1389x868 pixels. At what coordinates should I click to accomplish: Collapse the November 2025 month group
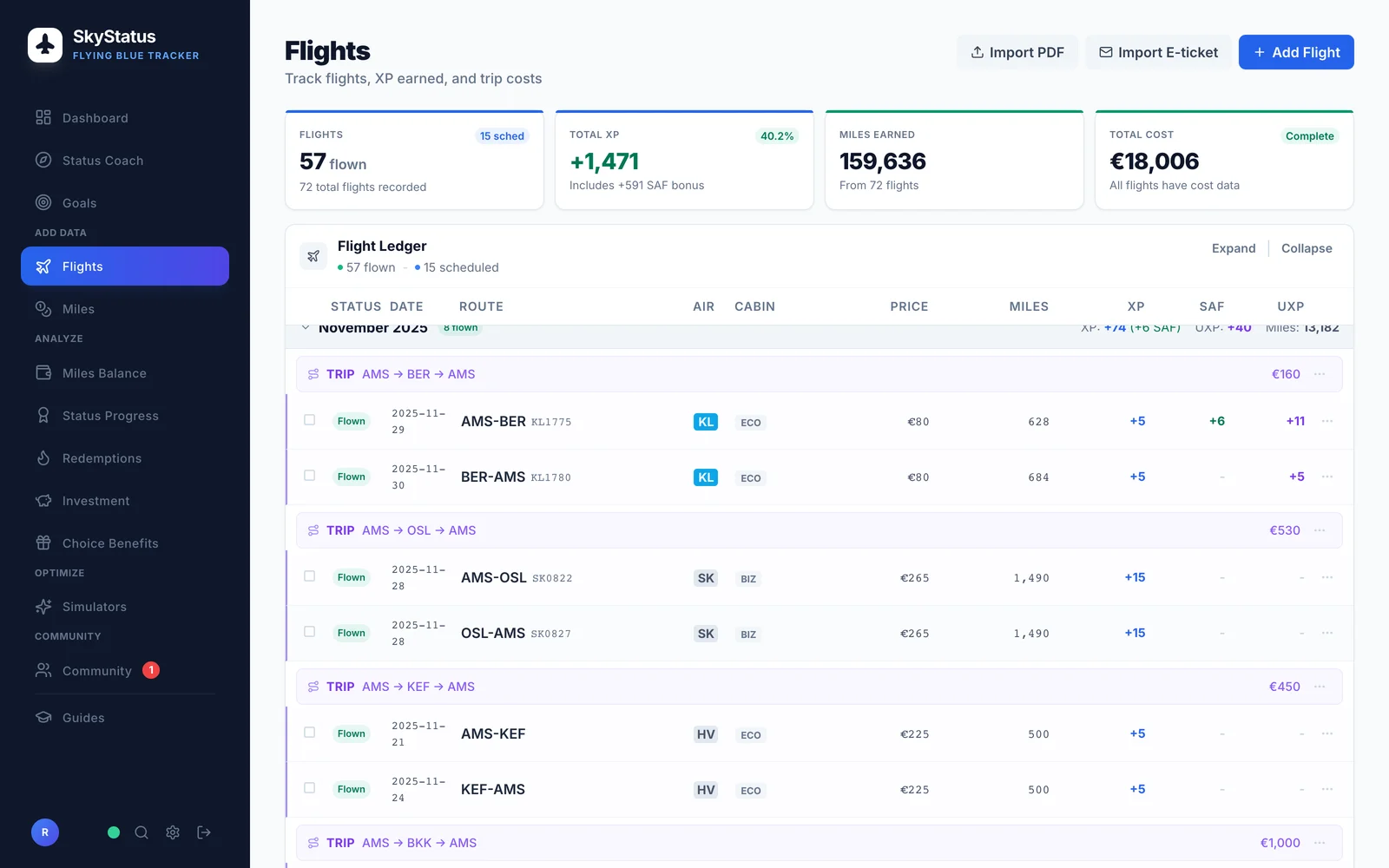[x=306, y=328]
